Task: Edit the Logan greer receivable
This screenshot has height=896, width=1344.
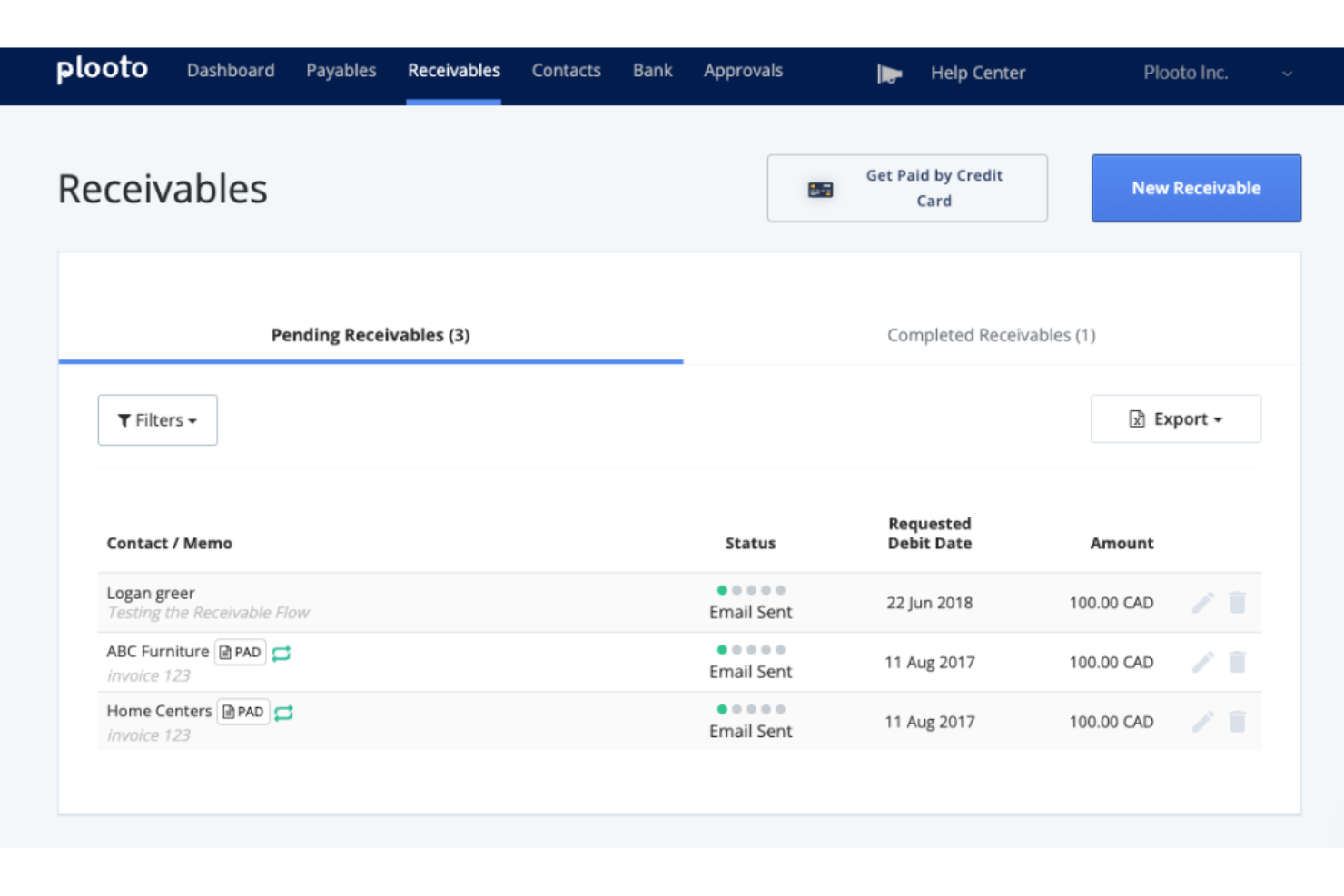Action: 1203,602
